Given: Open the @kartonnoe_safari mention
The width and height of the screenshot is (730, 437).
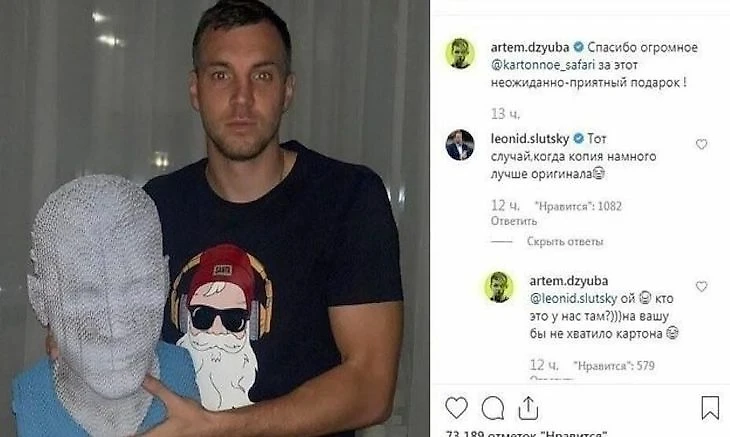Looking at the screenshot, I should [543, 65].
